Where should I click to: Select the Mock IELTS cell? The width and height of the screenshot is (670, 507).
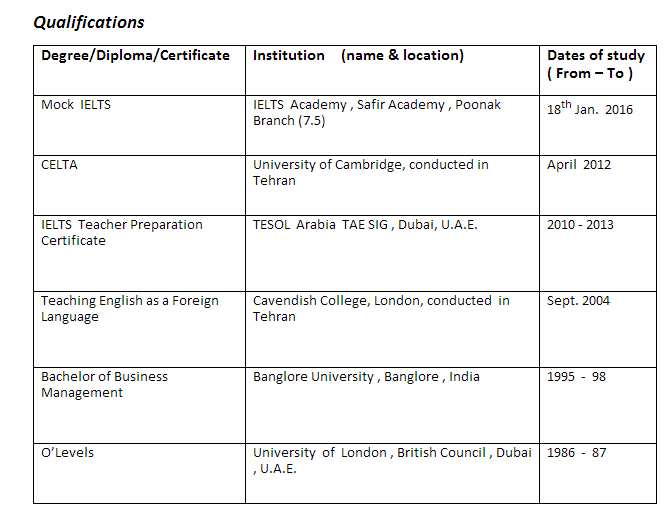coord(76,105)
